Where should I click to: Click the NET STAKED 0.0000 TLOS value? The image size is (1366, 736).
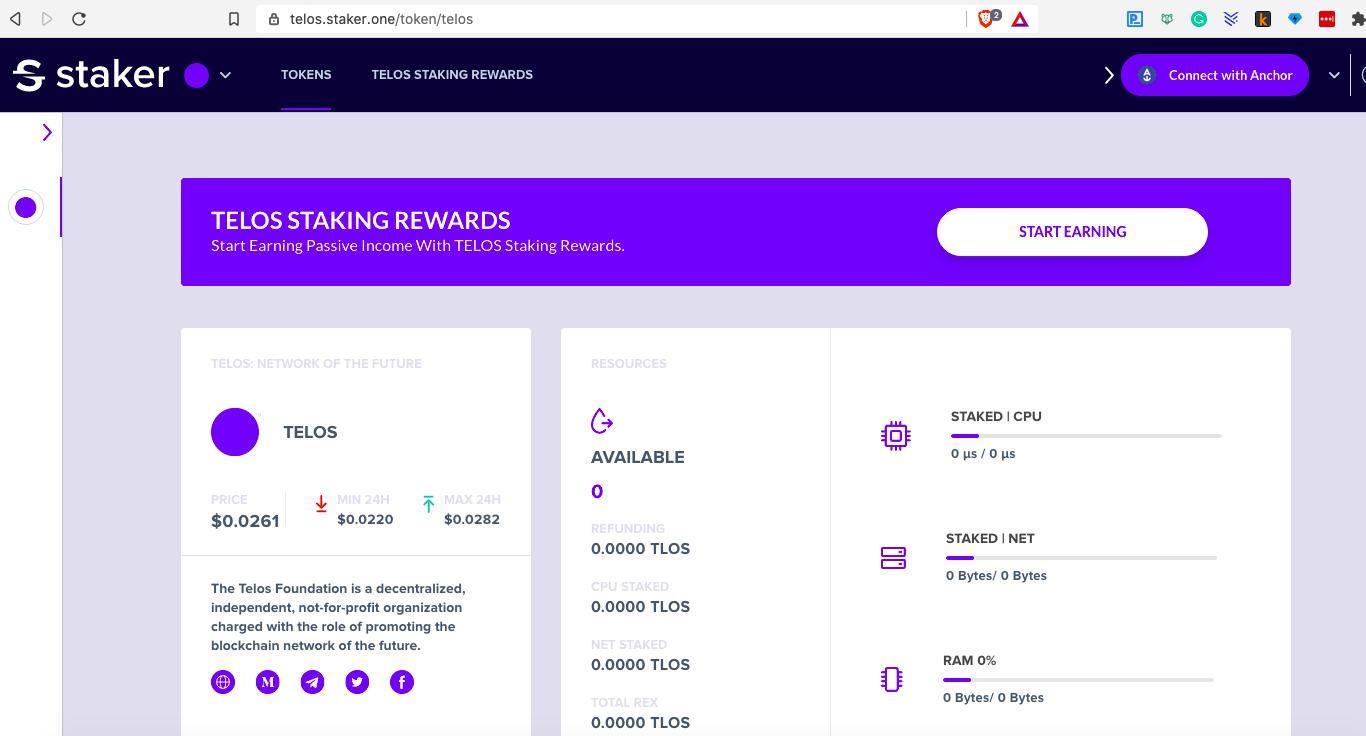[640, 664]
